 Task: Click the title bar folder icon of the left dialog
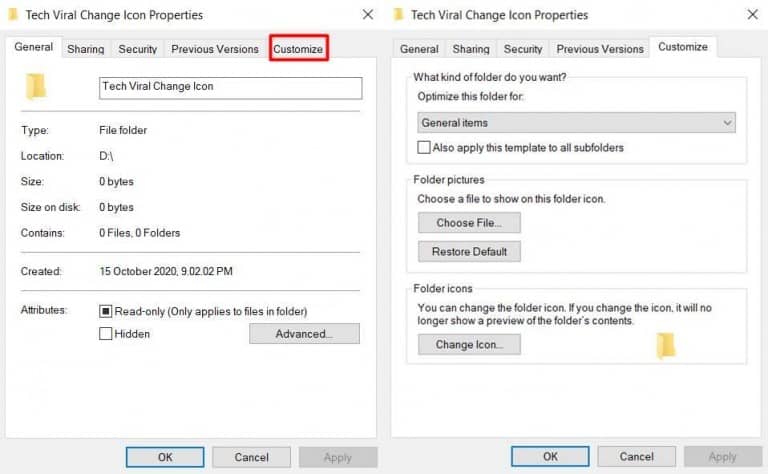point(15,15)
